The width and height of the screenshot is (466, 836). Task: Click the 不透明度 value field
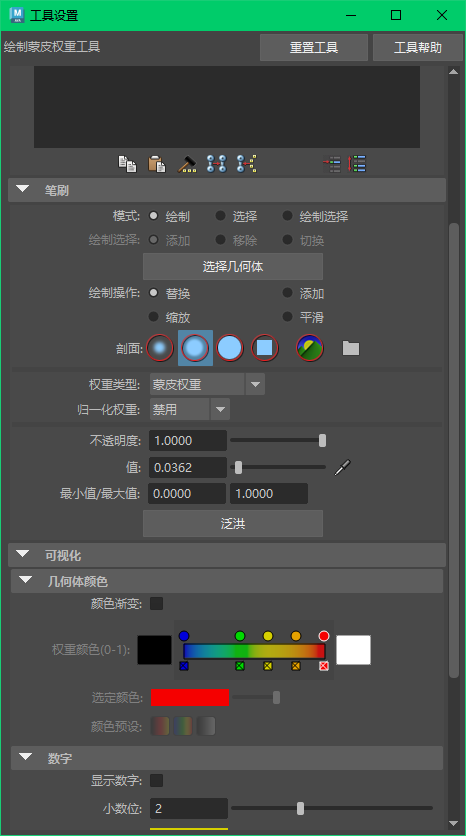(x=188, y=440)
